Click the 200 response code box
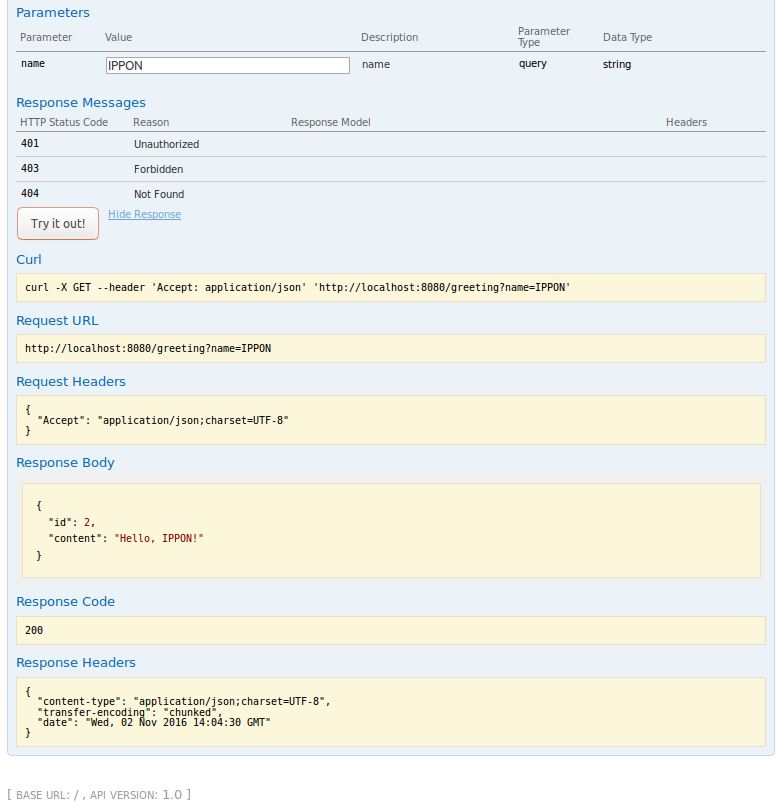The width and height of the screenshot is (784, 801). 391,631
